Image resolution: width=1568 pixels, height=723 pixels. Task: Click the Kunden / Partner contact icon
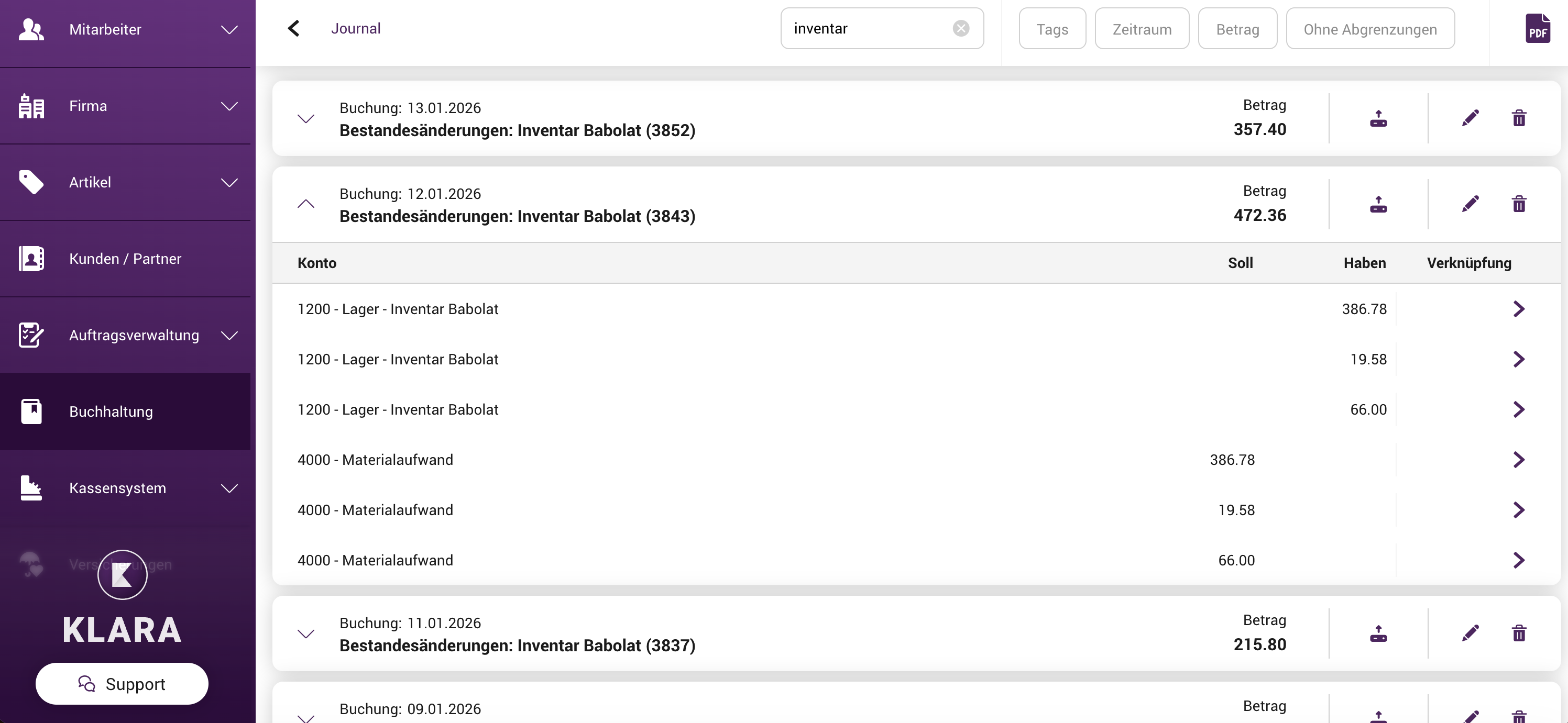pos(31,259)
